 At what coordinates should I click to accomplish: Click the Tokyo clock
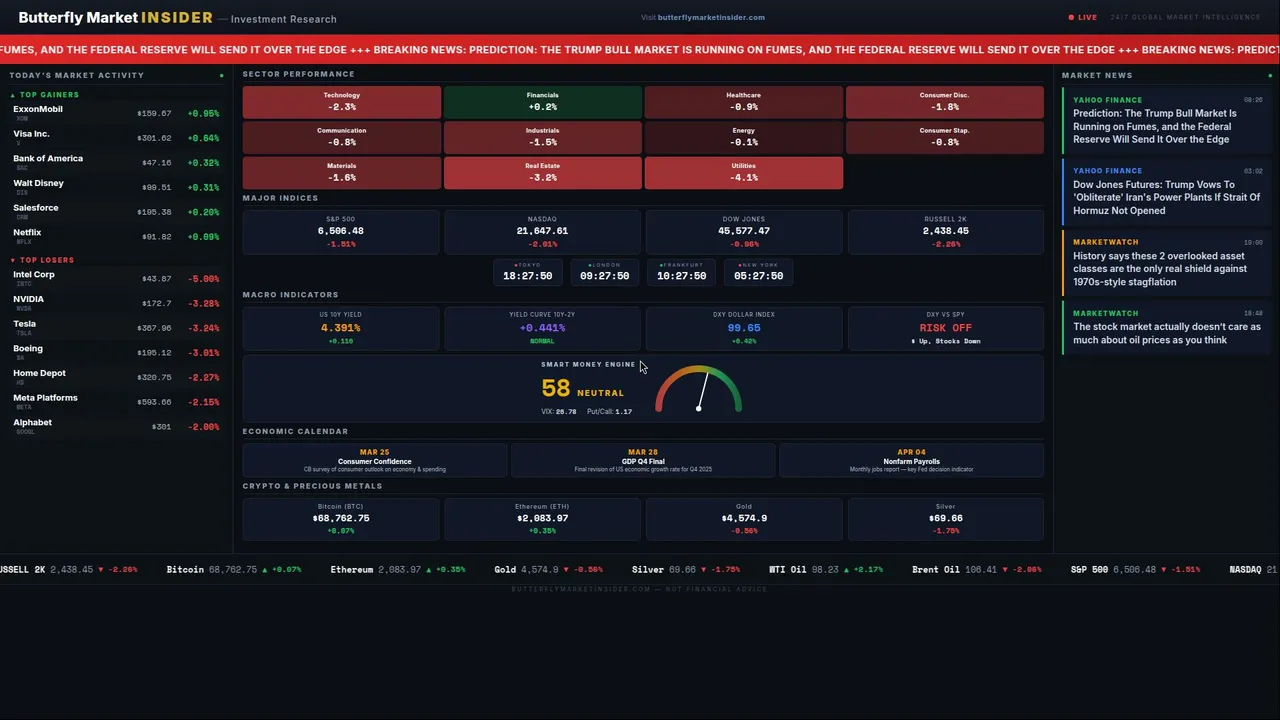tap(528, 273)
